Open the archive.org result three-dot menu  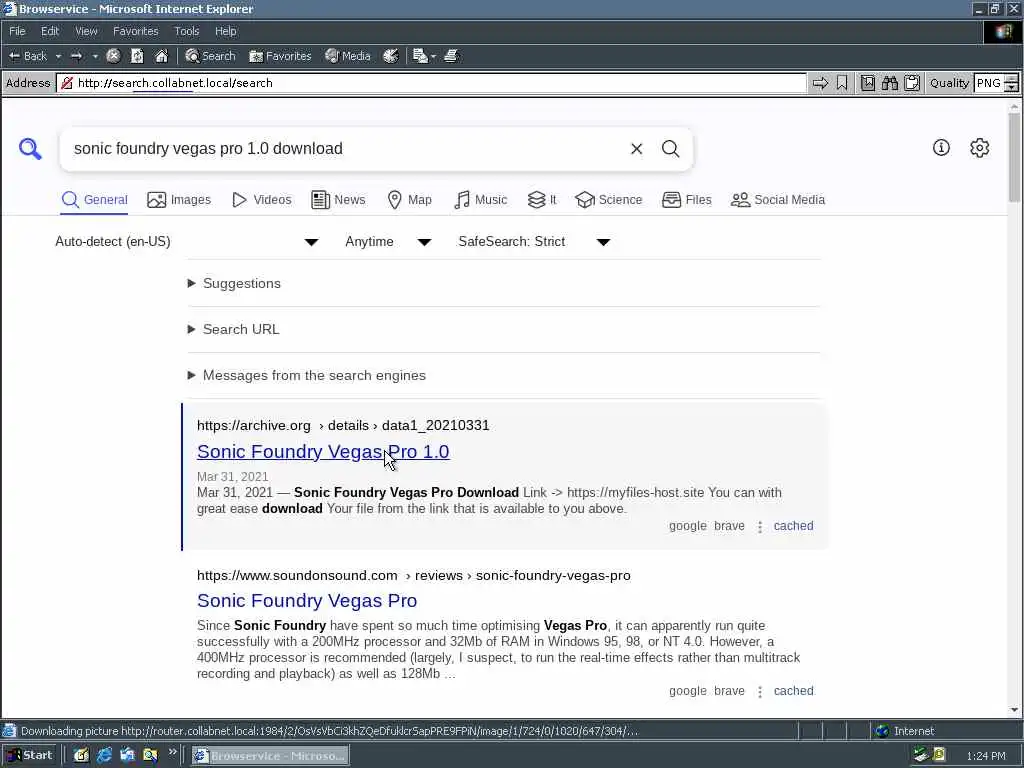(760, 526)
